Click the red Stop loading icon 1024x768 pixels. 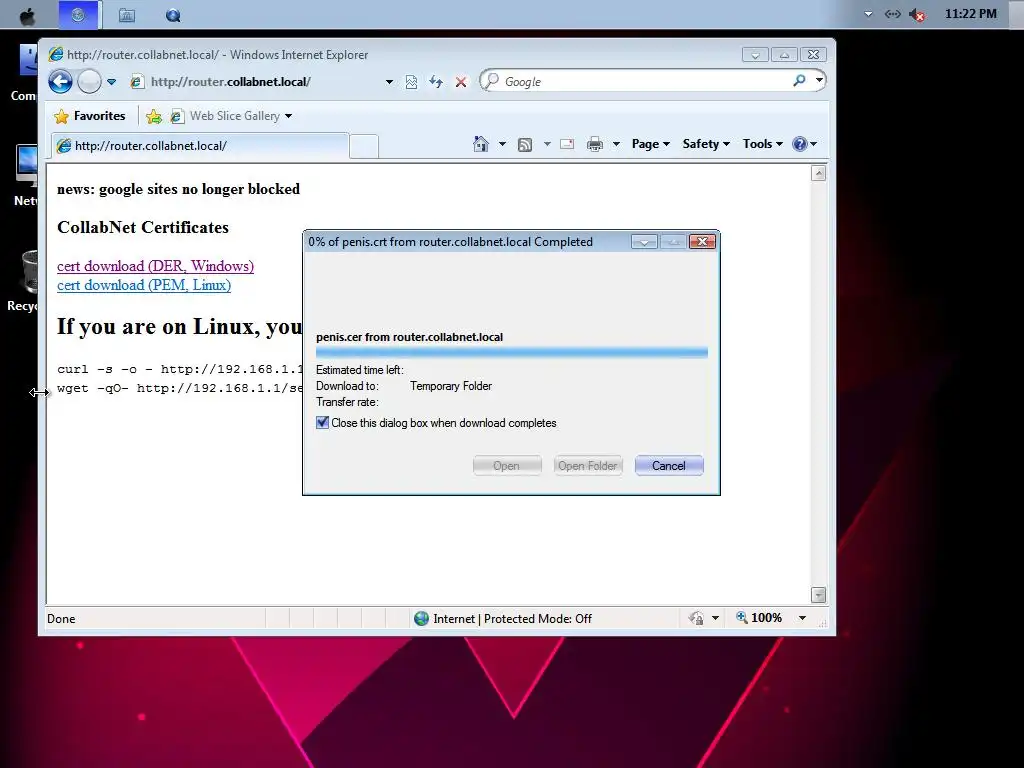coord(461,82)
